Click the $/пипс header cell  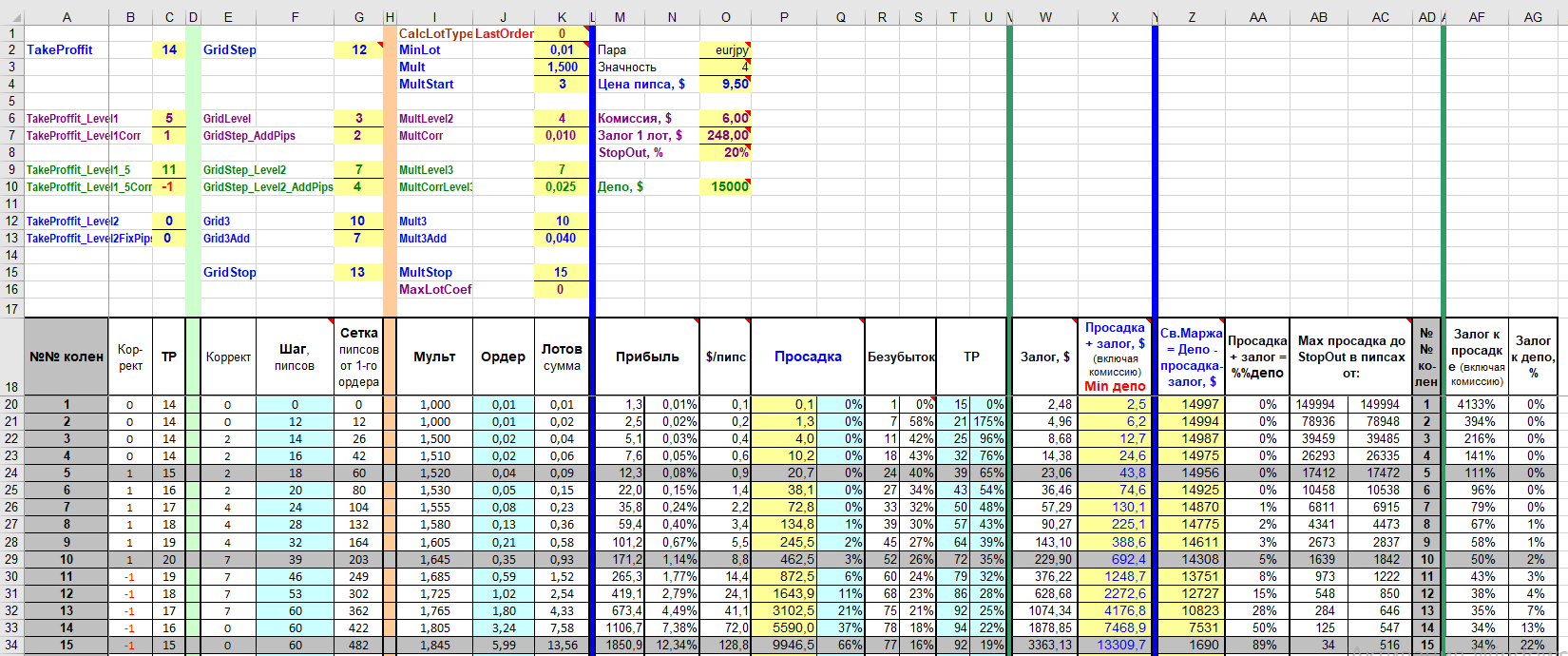[724, 357]
